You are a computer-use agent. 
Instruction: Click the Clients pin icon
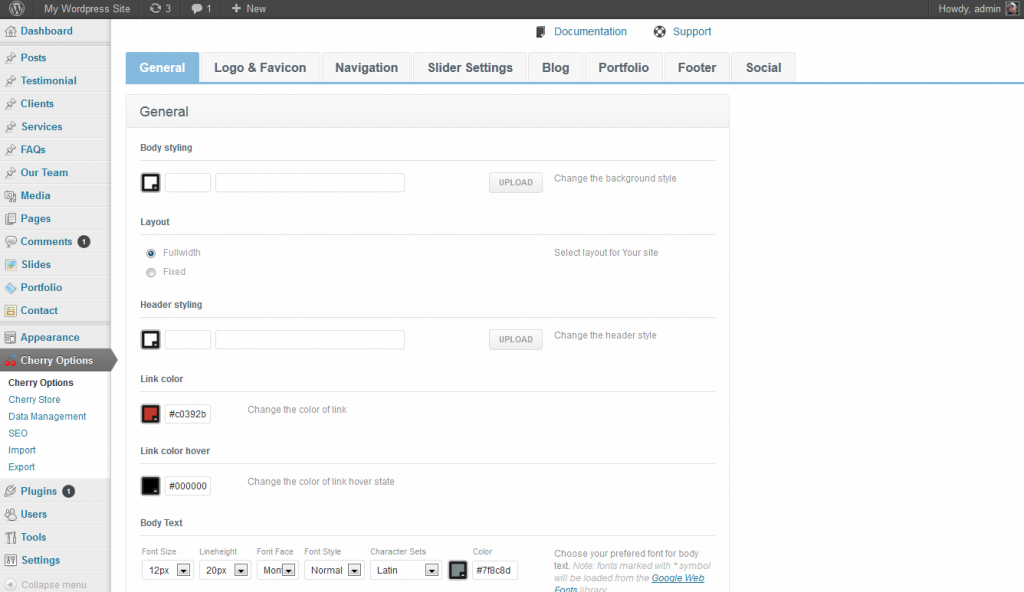[x=10, y=103]
